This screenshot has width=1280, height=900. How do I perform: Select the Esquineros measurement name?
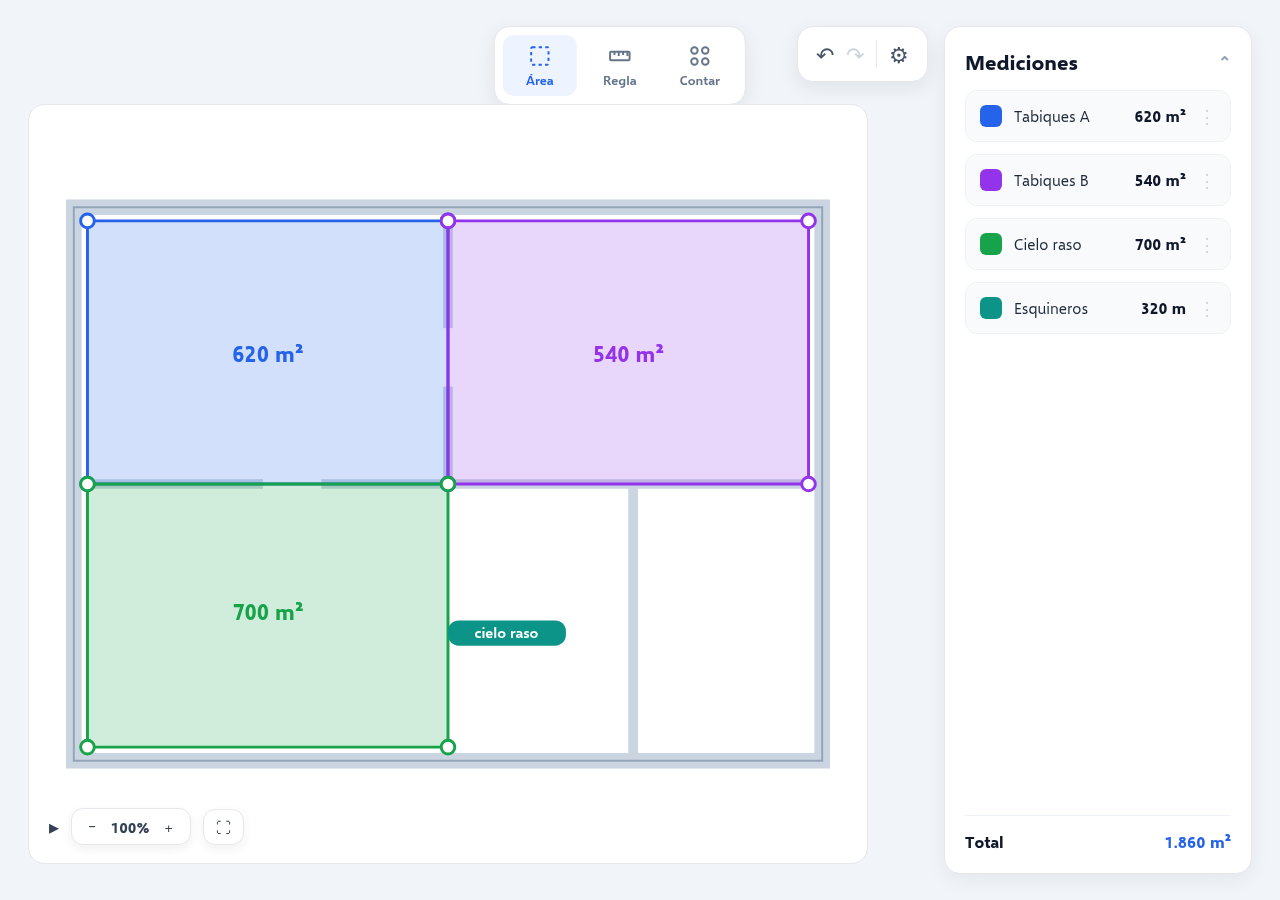click(1051, 309)
